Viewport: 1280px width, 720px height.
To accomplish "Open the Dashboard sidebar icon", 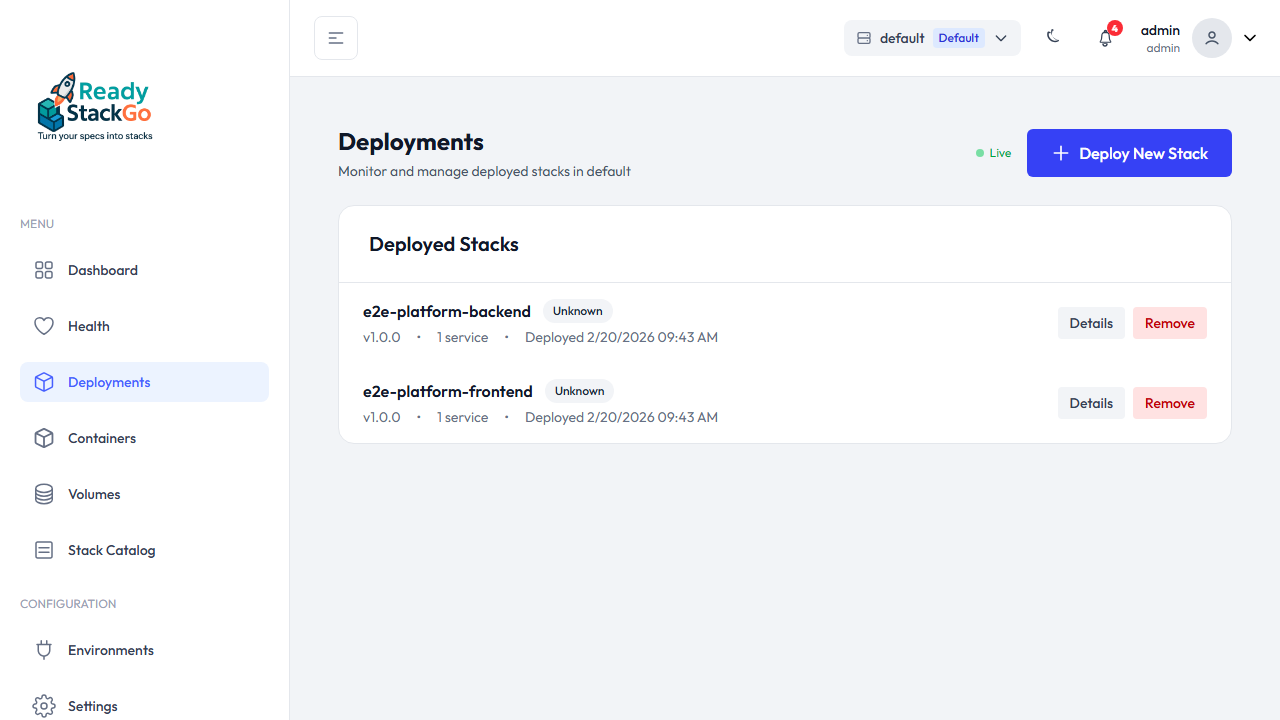I will pyautogui.click(x=44, y=270).
